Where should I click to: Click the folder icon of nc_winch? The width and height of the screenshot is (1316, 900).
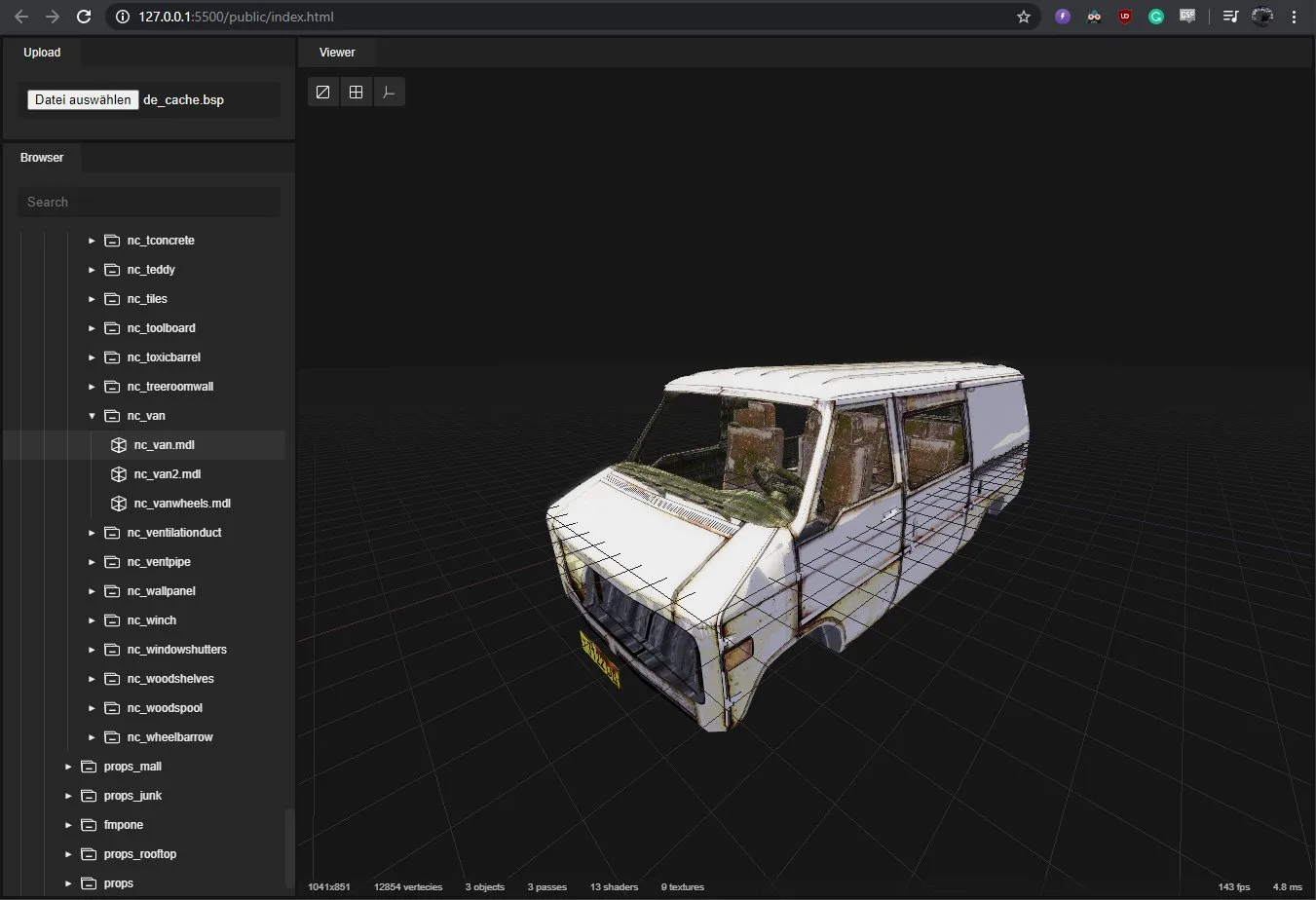(112, 620)
